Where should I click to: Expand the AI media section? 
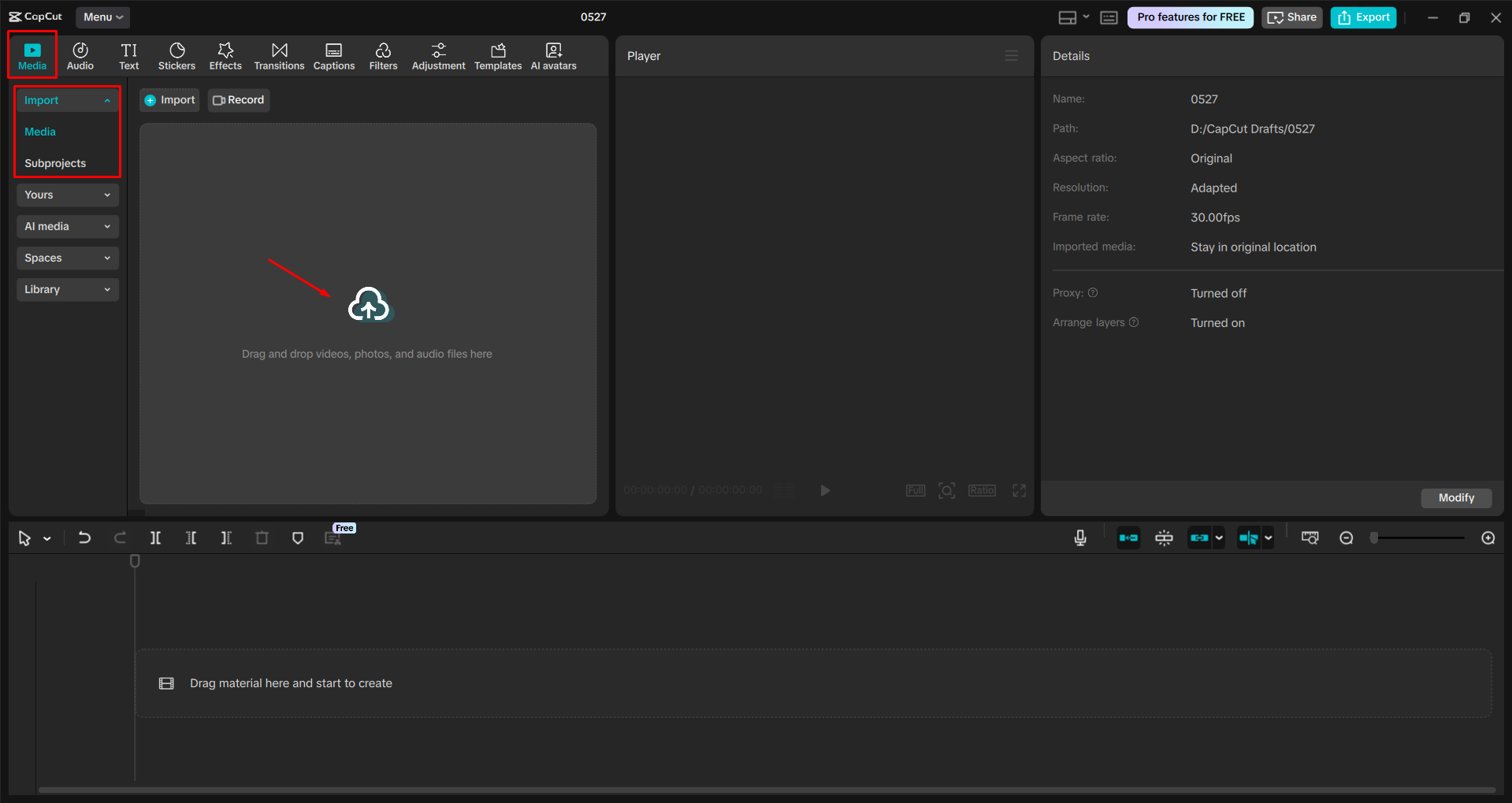pyautogui.click(x=67, y=226)
